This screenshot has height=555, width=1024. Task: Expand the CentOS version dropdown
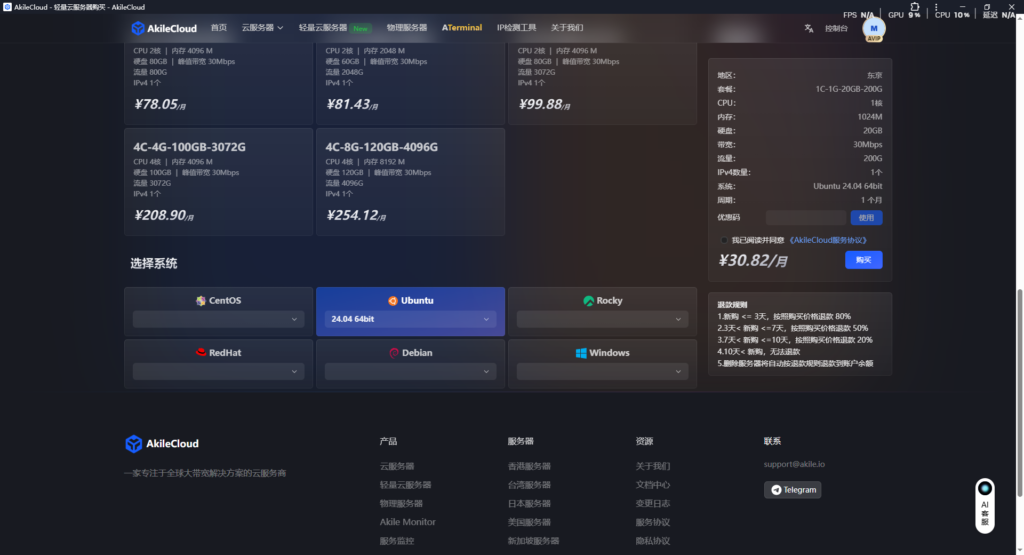(219, 319)
